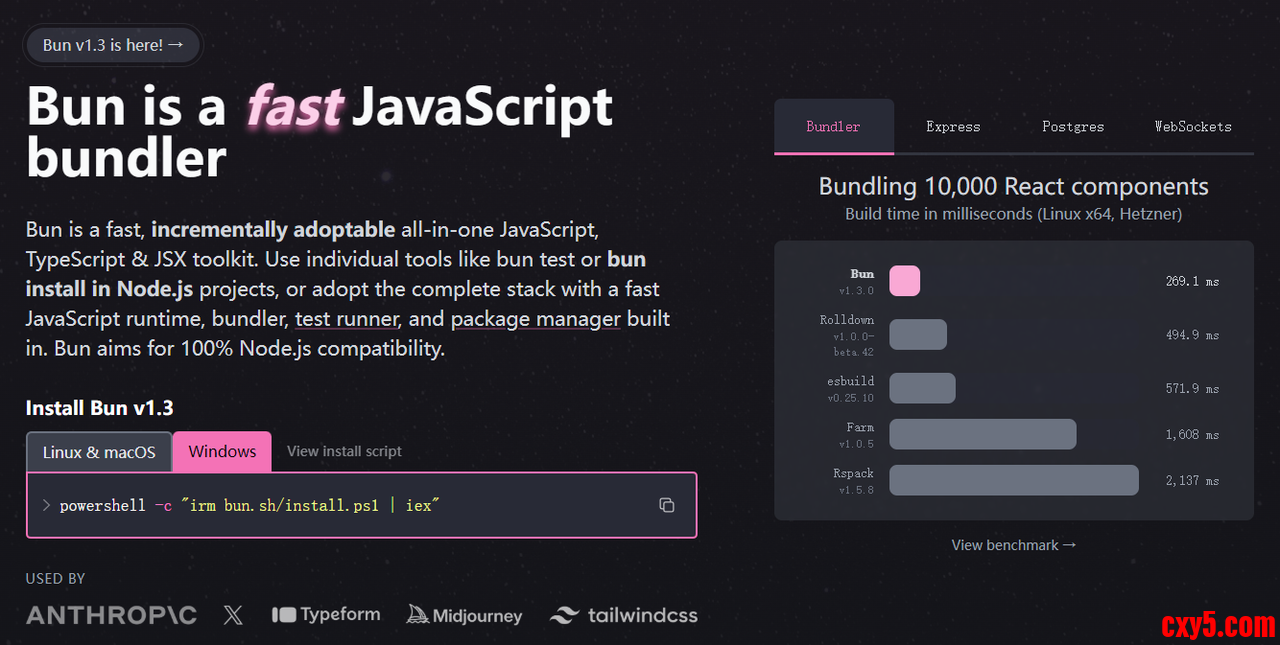
Task: Click the tailwindcss logo
Action: (x=624, y=615)
